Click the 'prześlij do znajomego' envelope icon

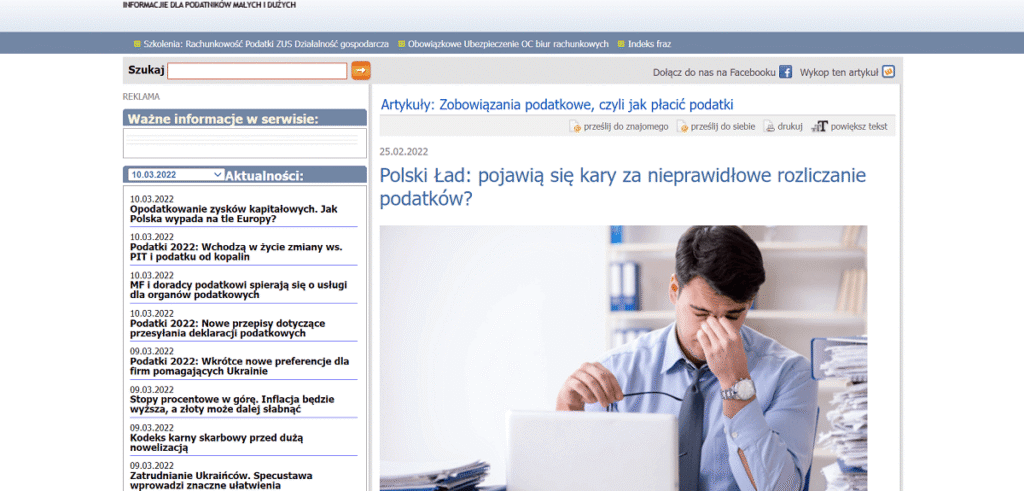pos(575,127)
